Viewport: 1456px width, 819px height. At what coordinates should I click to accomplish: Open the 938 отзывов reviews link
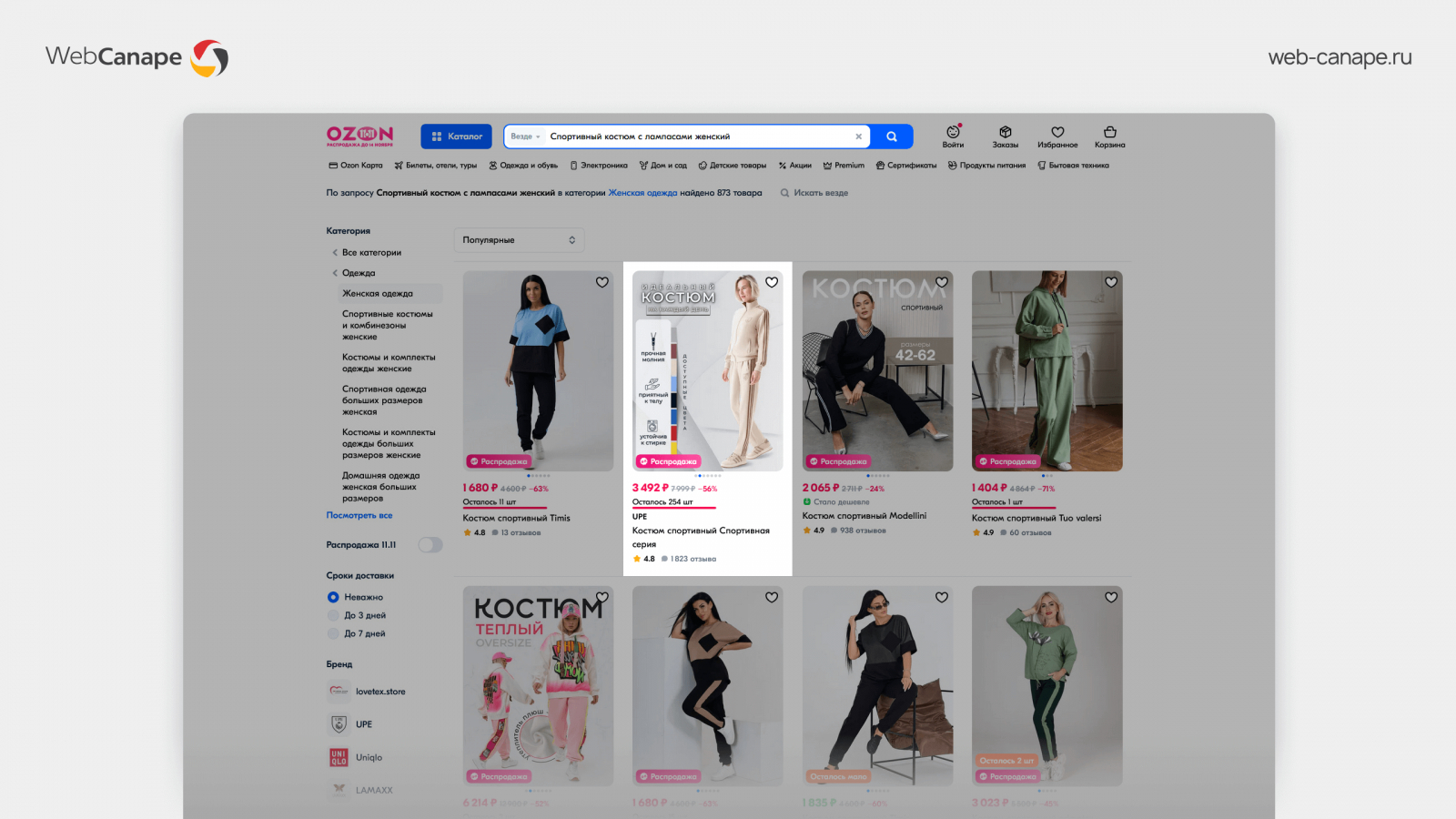pos(863,531)
